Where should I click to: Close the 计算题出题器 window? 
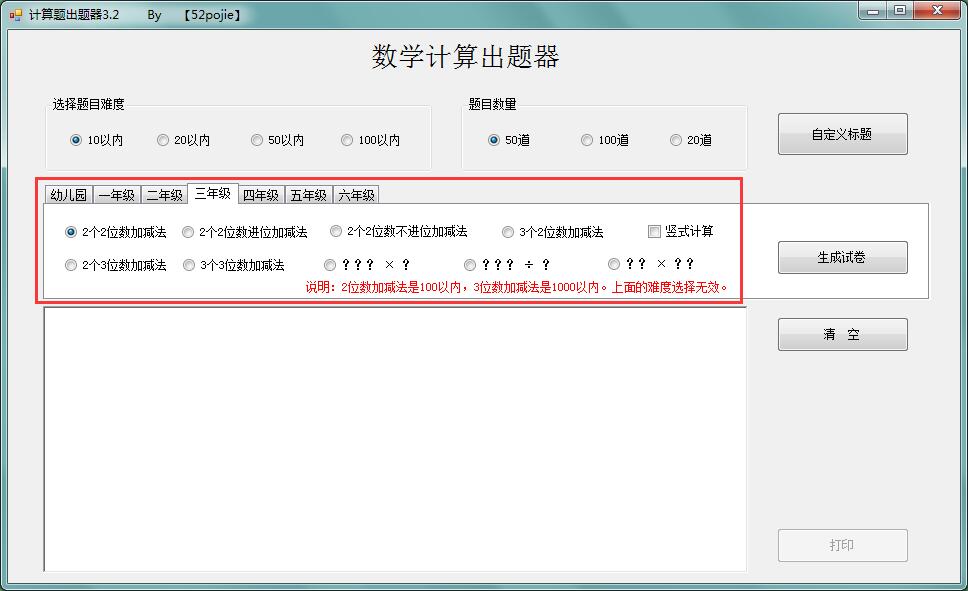[x=938, y=10]
